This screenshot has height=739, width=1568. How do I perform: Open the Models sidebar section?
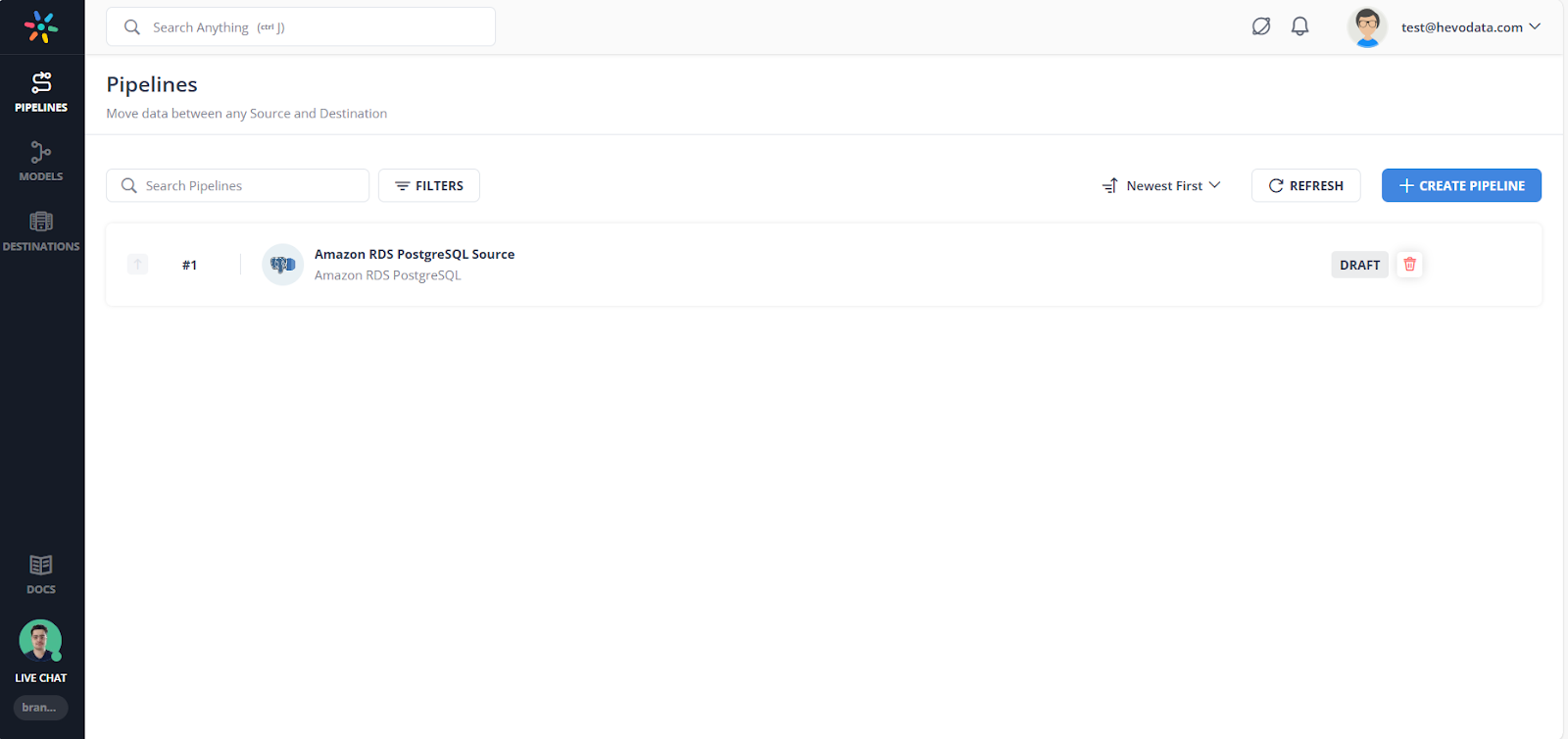point(41,162)
